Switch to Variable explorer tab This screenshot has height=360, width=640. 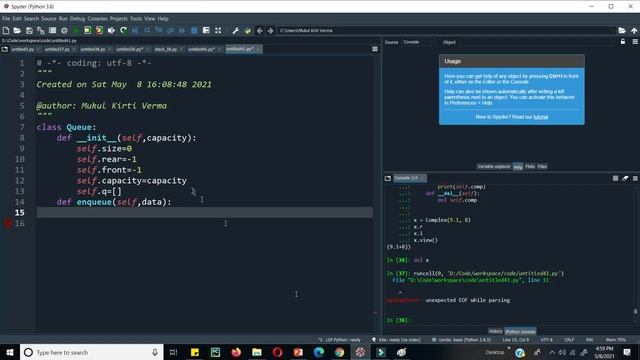(x=494, y=167)
